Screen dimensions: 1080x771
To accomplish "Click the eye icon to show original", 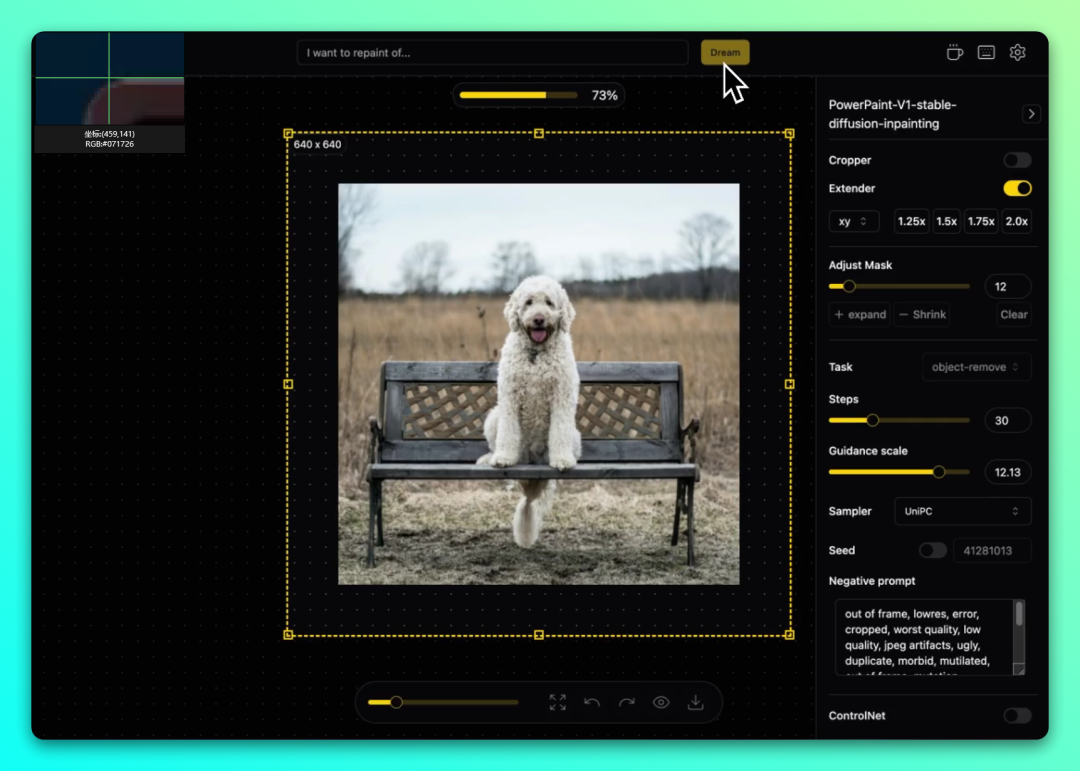I will point(661,702).
